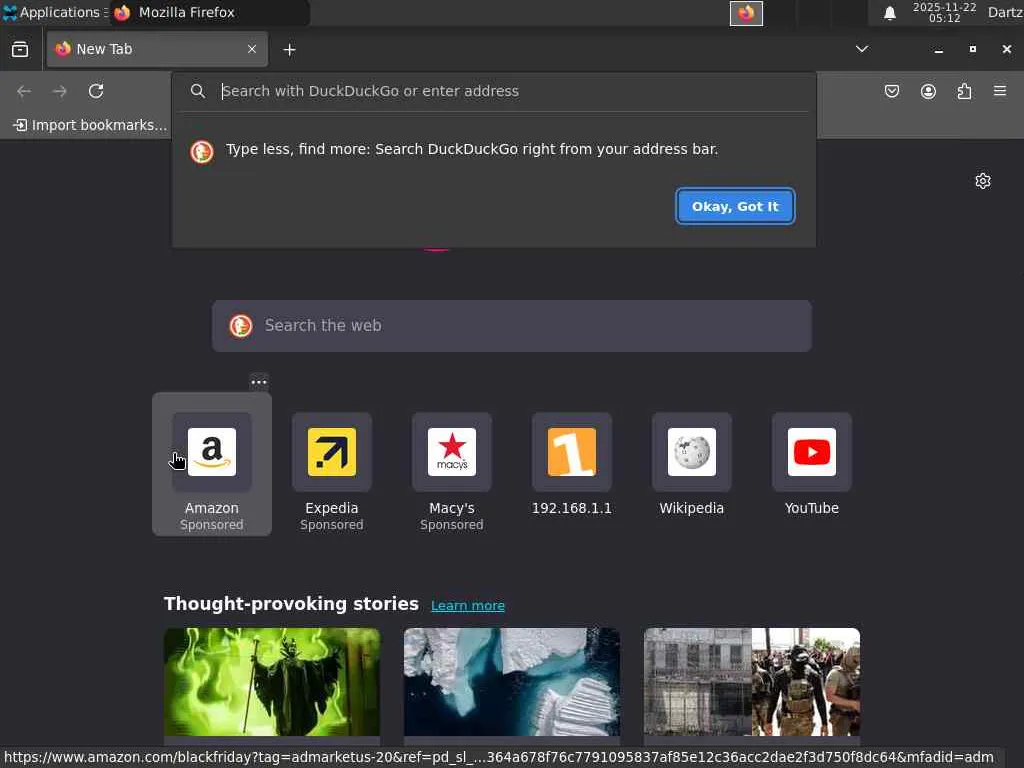
Task: Click the reload page button
Action: point(96,91)
